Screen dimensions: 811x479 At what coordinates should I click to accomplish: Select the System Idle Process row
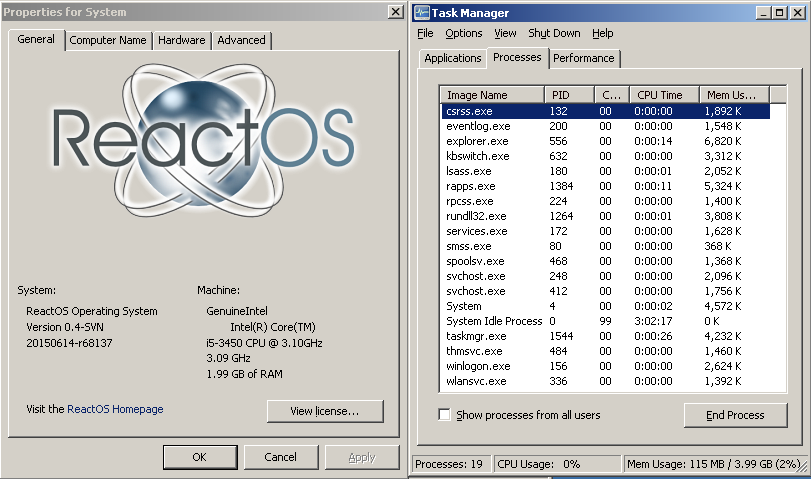[606, 321]
